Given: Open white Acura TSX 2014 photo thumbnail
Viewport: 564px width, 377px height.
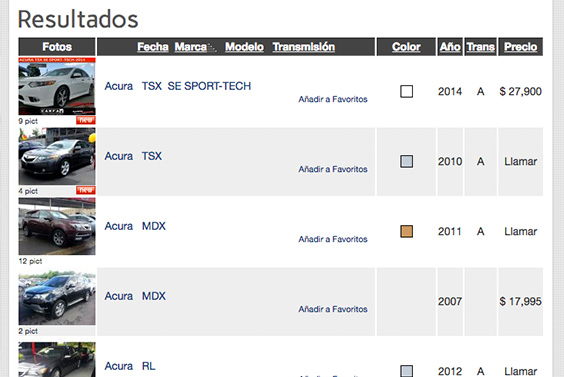Looking at the screenshot, I should (x=57, y=86).
